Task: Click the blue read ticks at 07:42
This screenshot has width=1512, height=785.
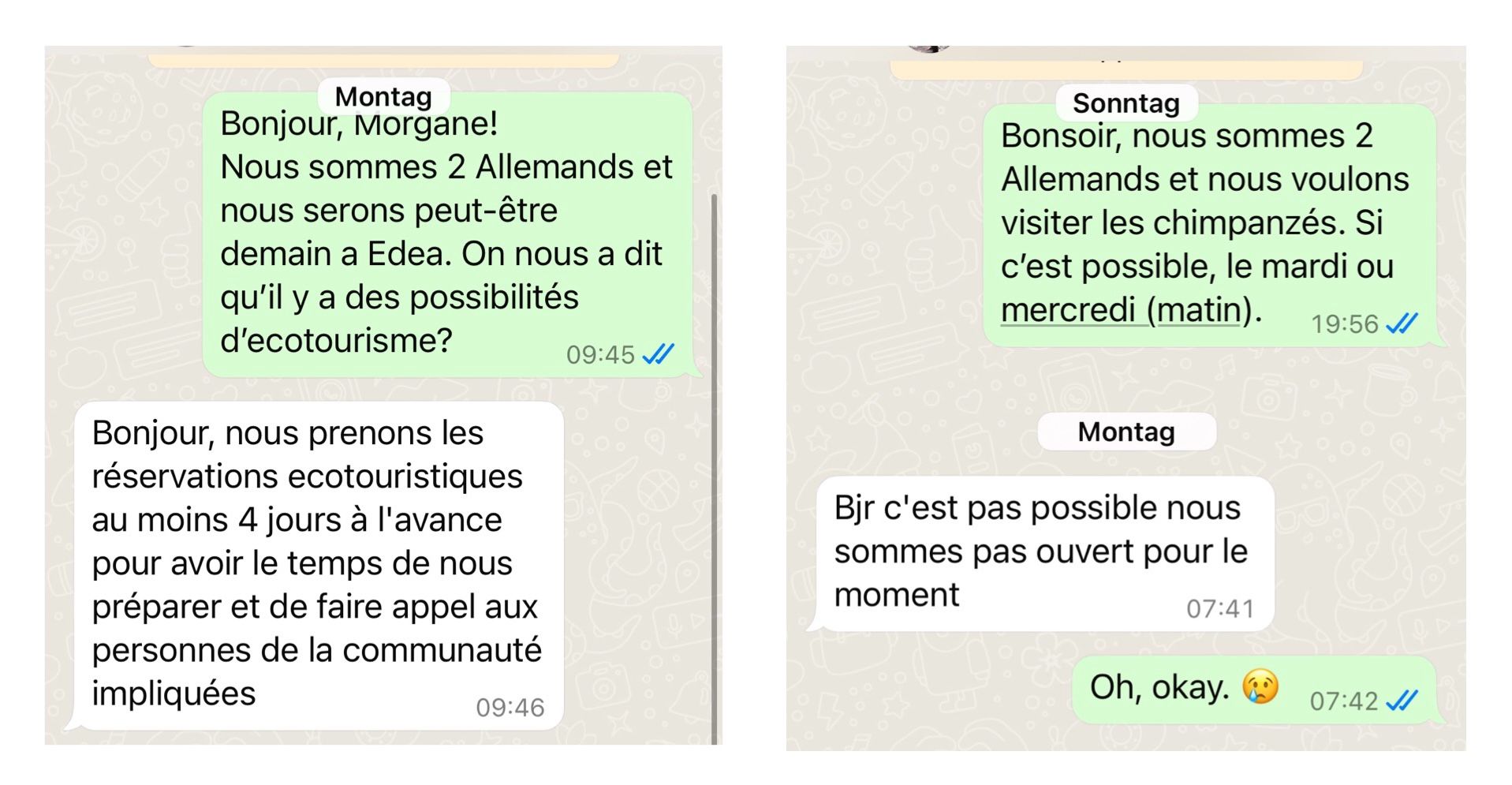Action: pos(1402,701)
